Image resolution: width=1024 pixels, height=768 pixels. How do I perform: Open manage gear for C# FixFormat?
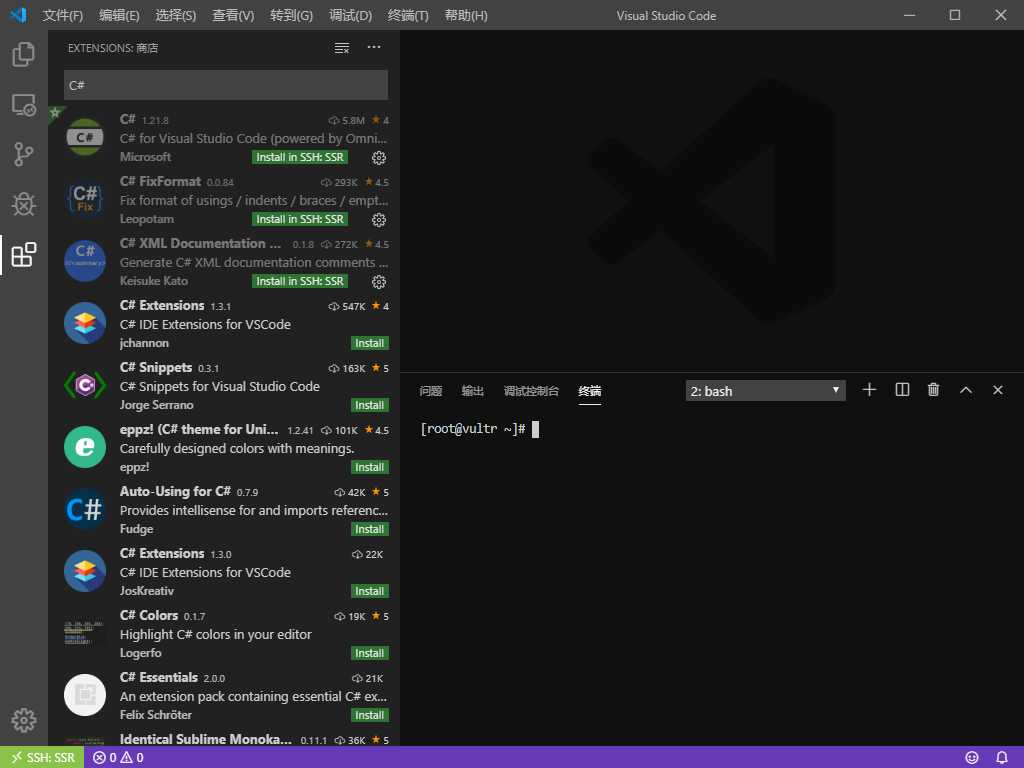(379, 219)
